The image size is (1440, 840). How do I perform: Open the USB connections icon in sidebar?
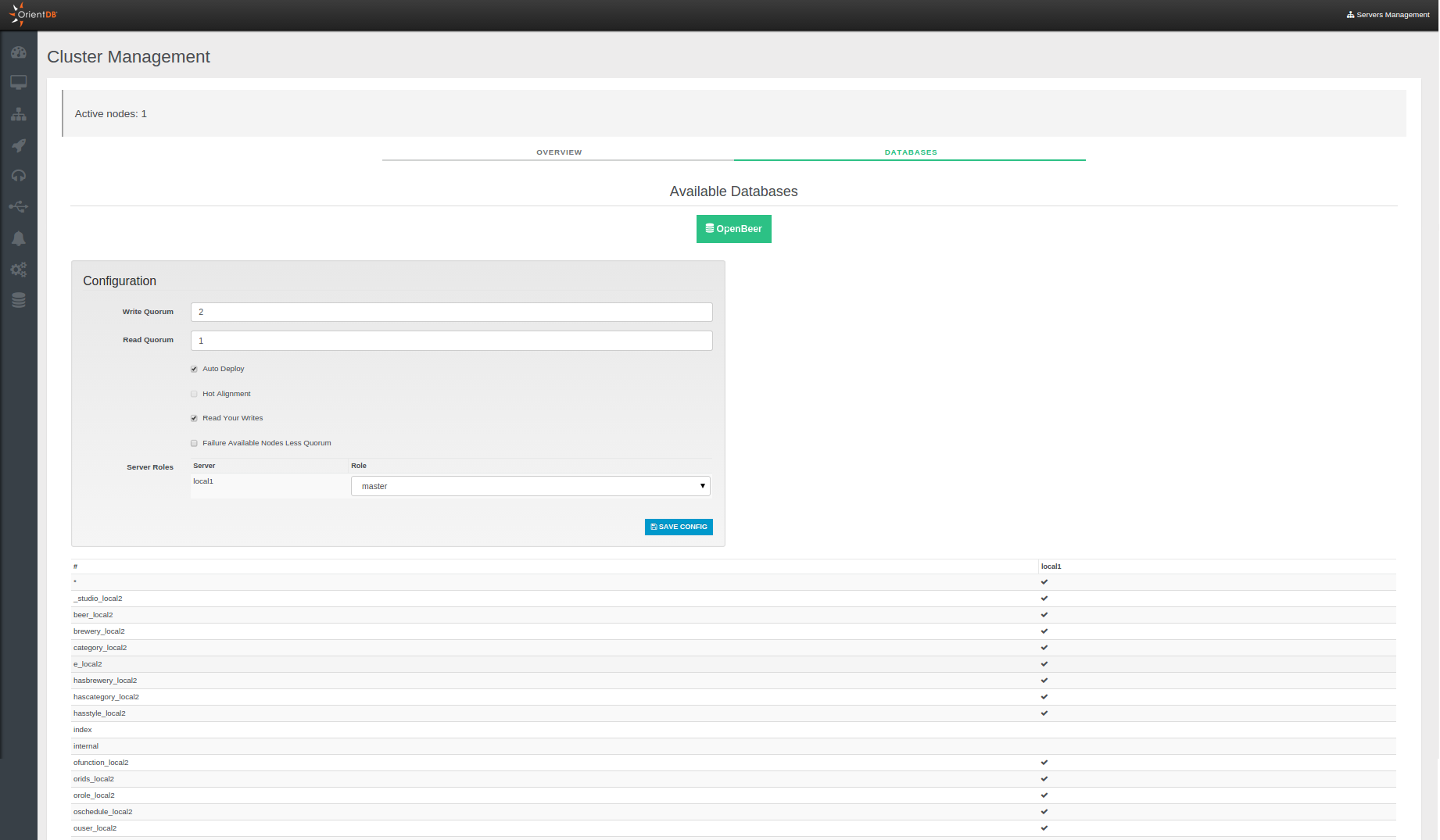point(19,207)
